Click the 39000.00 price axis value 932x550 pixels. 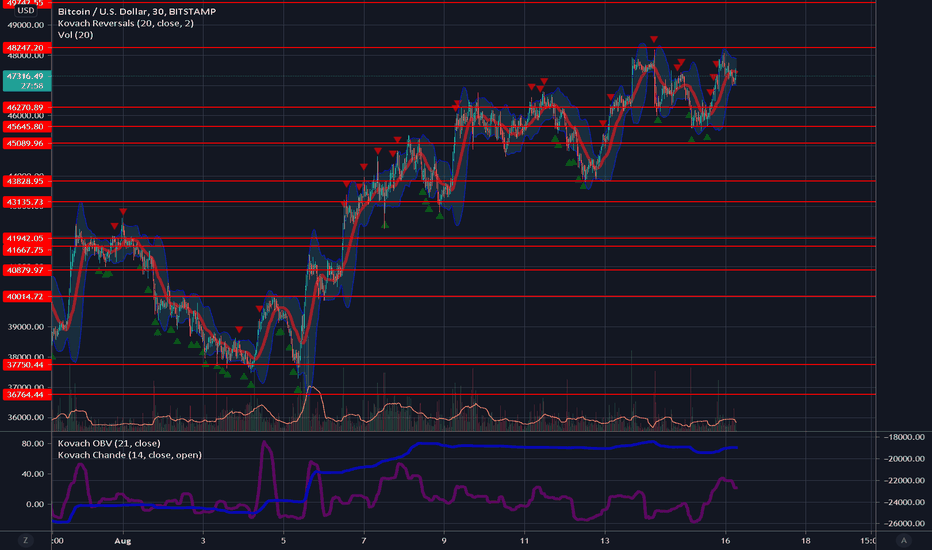26,327
